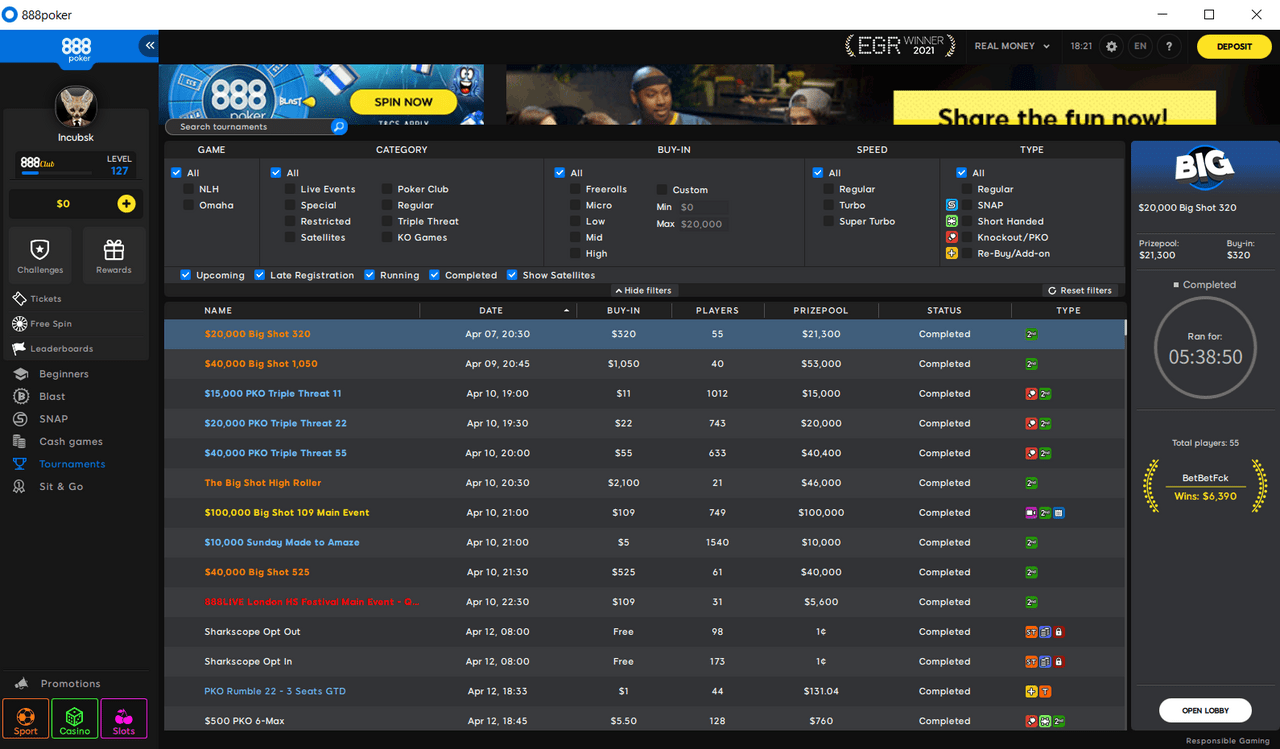Click type icon on $20,000 Big Shot 320 row
This screenshot has height=749, width=1280.
click(1031, 334)
